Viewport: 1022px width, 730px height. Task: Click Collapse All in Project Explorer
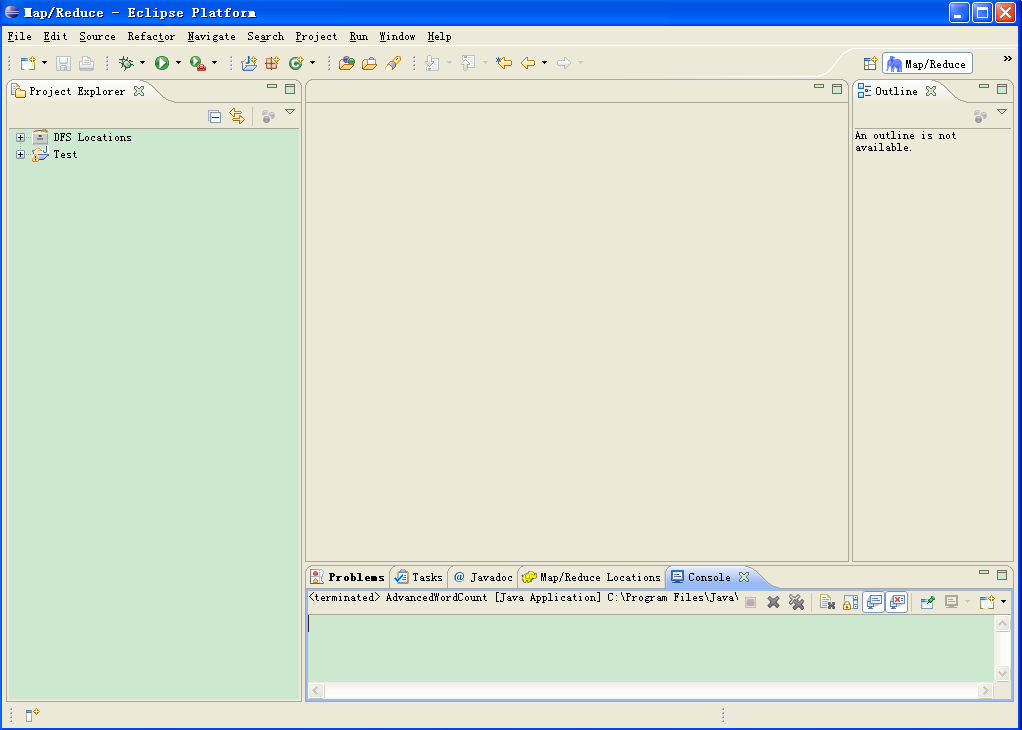click(x=215, y=116)
